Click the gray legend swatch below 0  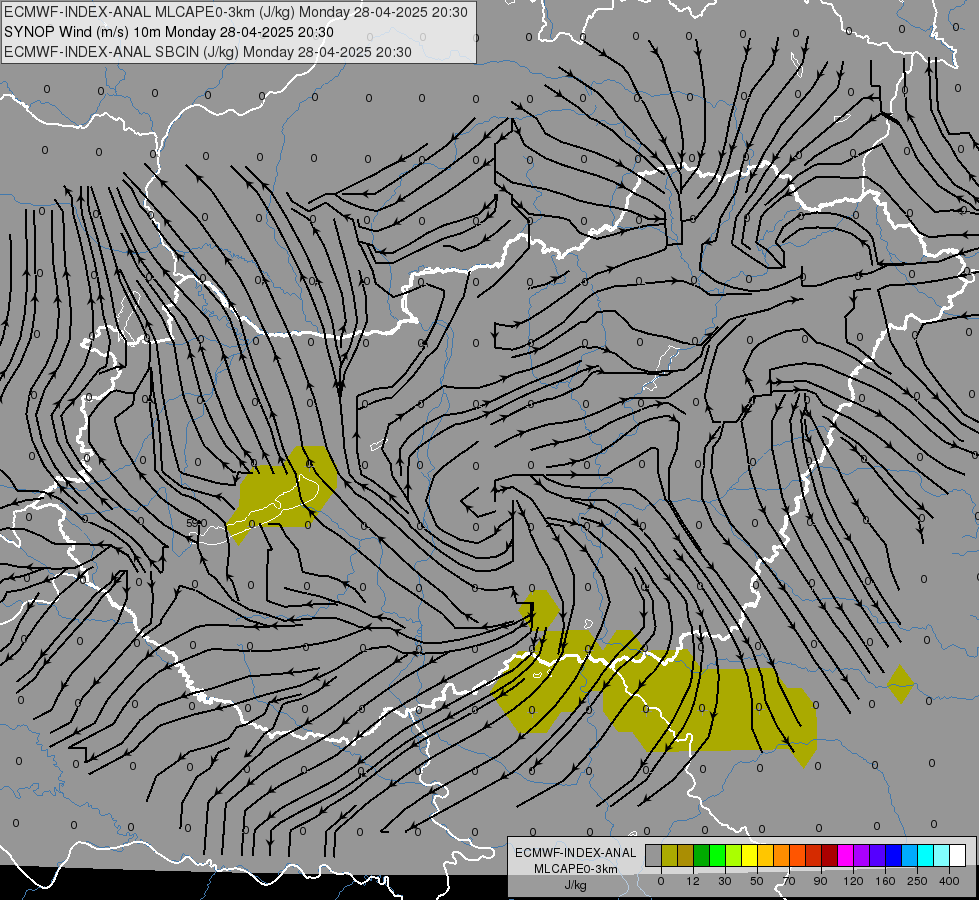[654, 855]
